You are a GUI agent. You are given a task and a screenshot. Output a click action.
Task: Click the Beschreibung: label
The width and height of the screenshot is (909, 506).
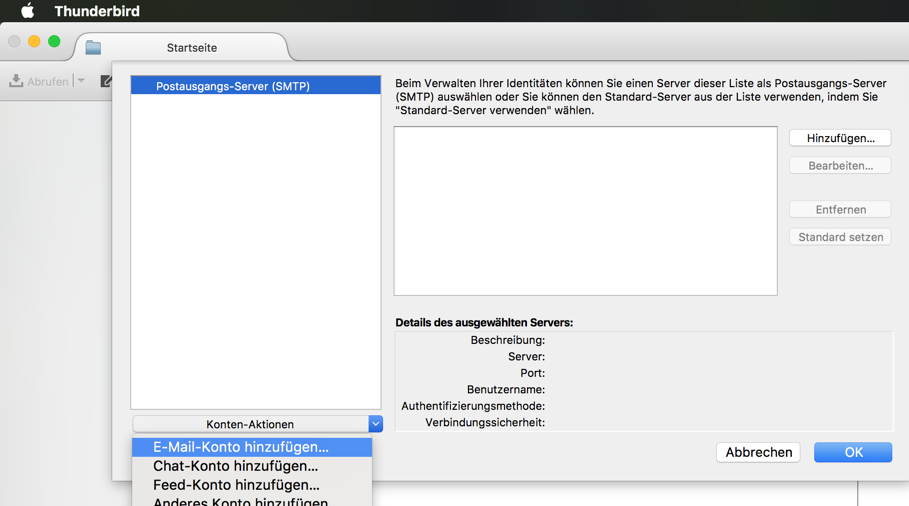507,340
